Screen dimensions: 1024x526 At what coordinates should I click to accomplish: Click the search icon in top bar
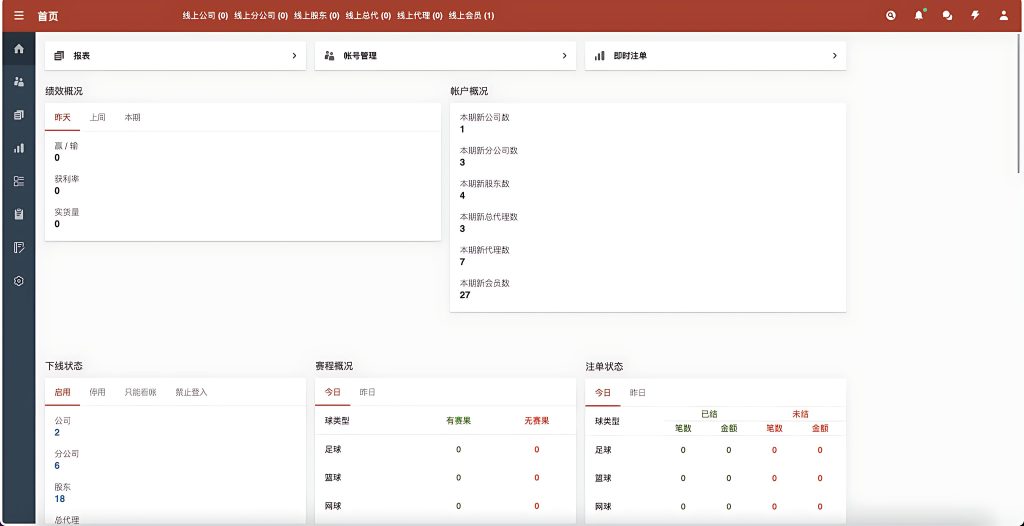click(891, 16)
